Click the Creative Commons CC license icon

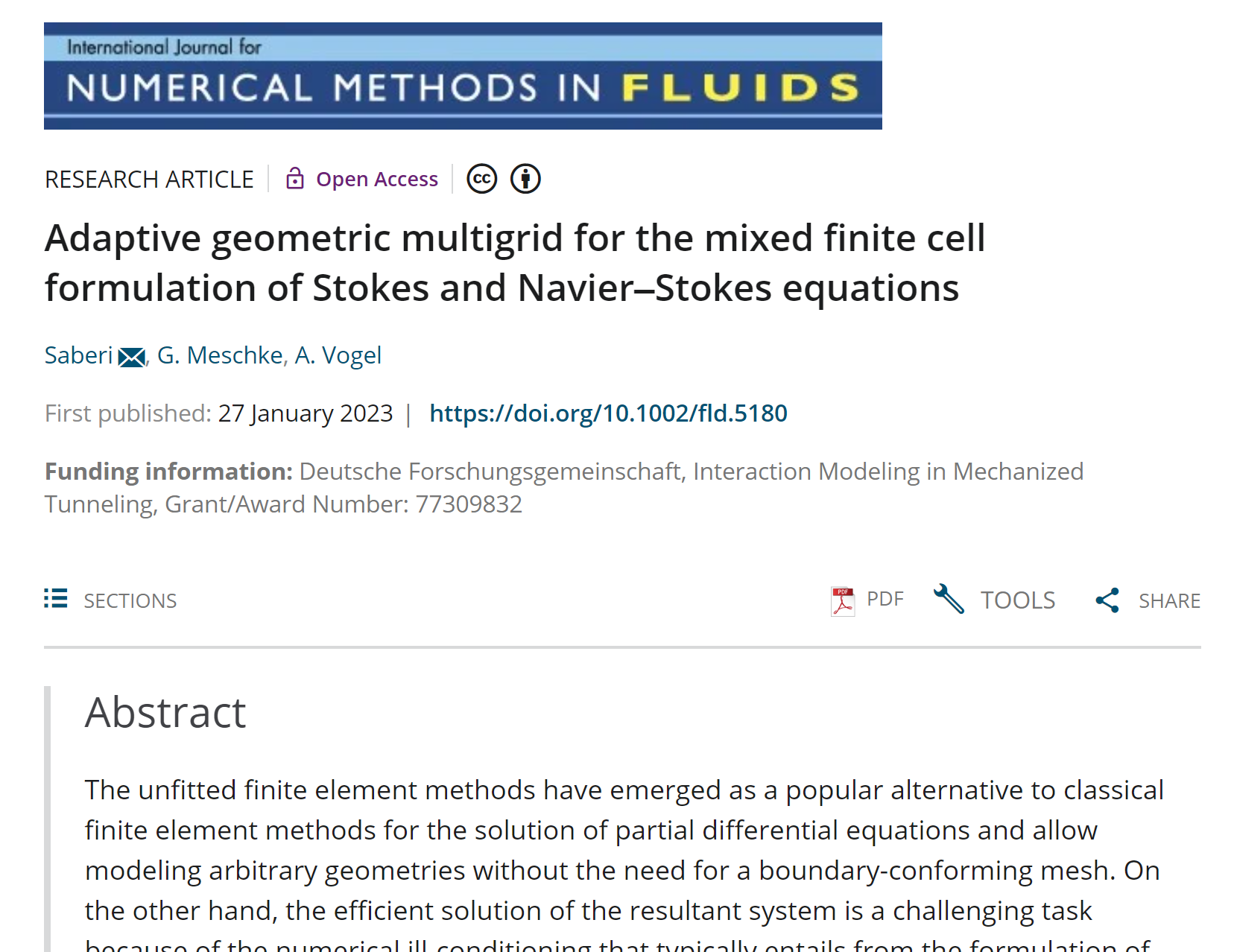click(x=482, y=179)
